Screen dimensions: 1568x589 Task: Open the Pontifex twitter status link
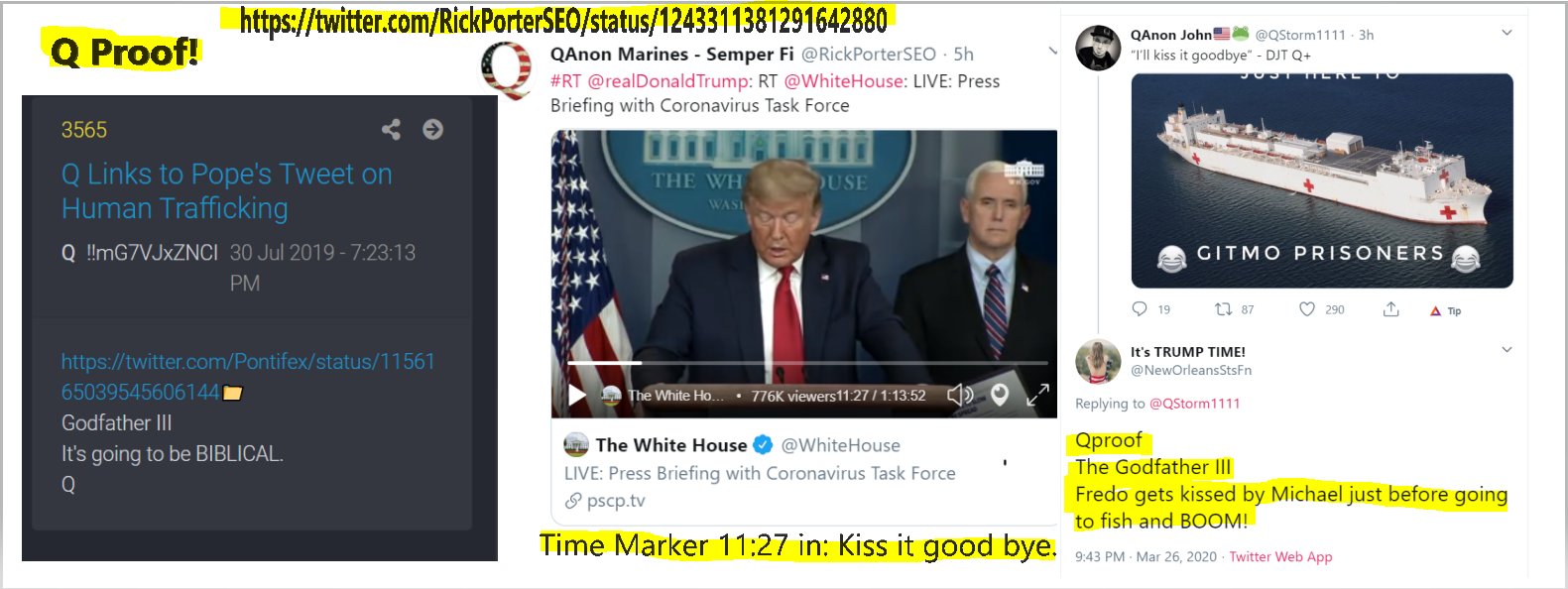(x=248, y=377)
